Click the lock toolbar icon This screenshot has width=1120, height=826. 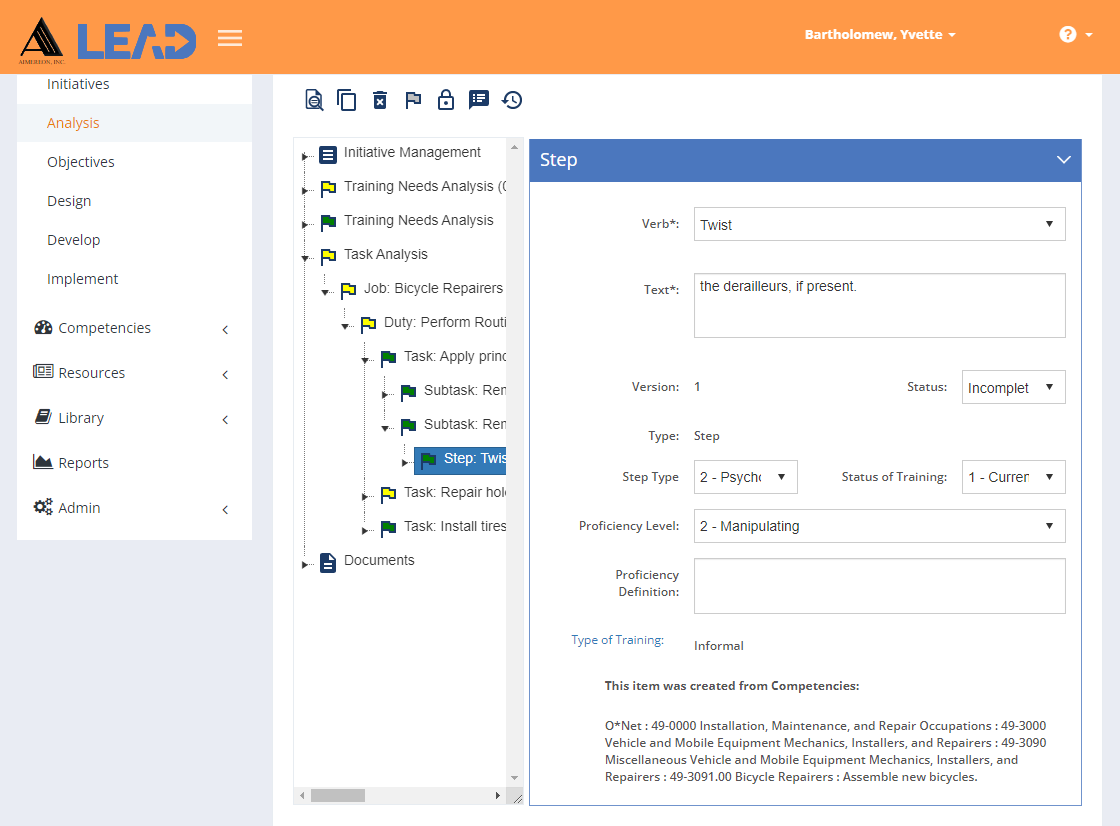click(x=446, y=99)
